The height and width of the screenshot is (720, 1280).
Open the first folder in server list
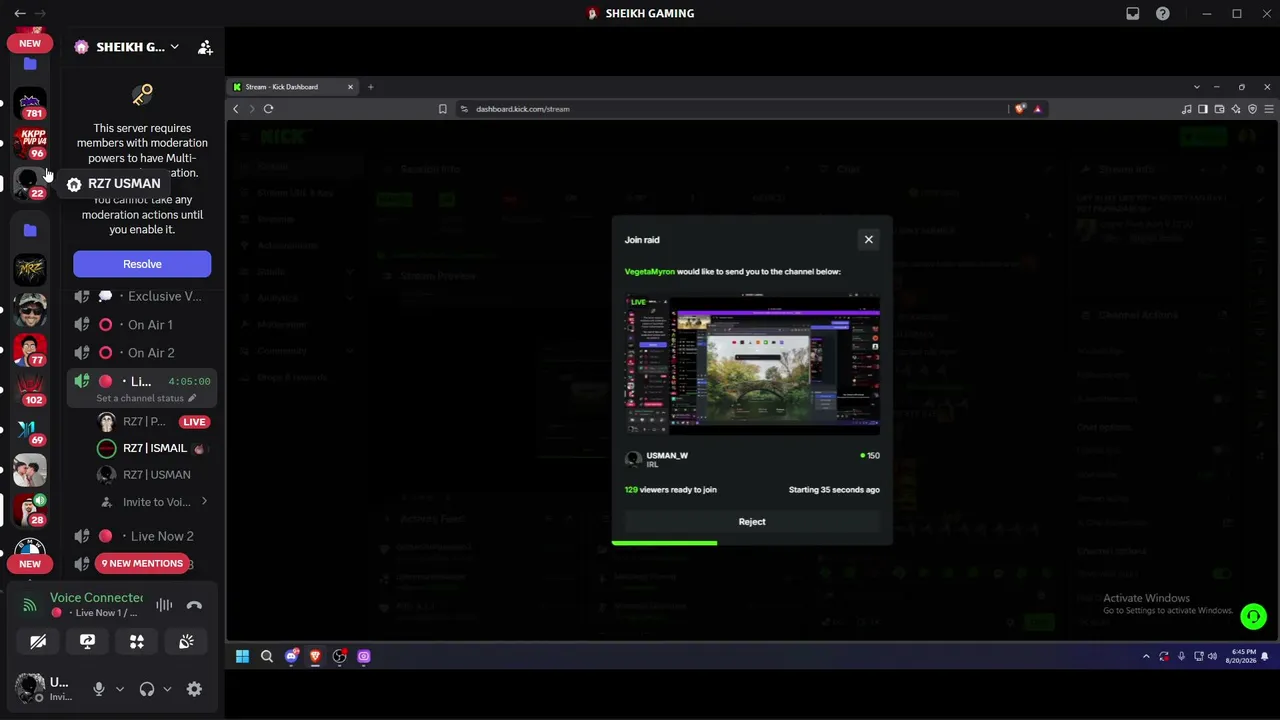click(30, 64)
